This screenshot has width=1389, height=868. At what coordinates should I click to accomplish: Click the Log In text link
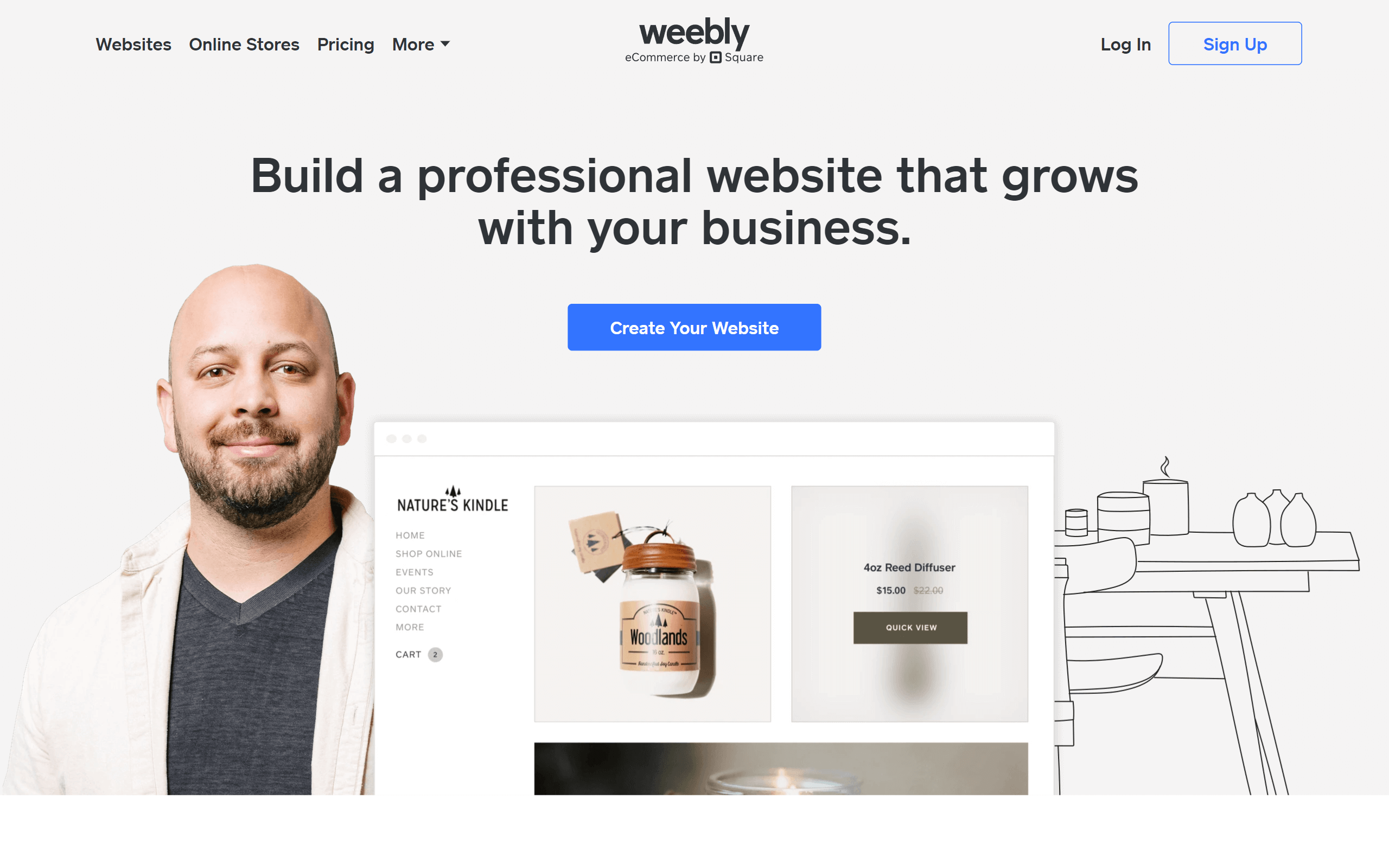point(1122,43)
